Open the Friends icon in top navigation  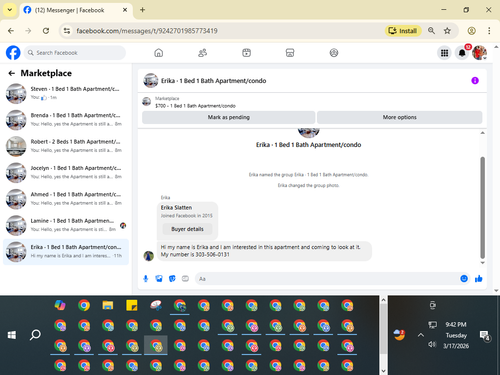pos(202,53)
